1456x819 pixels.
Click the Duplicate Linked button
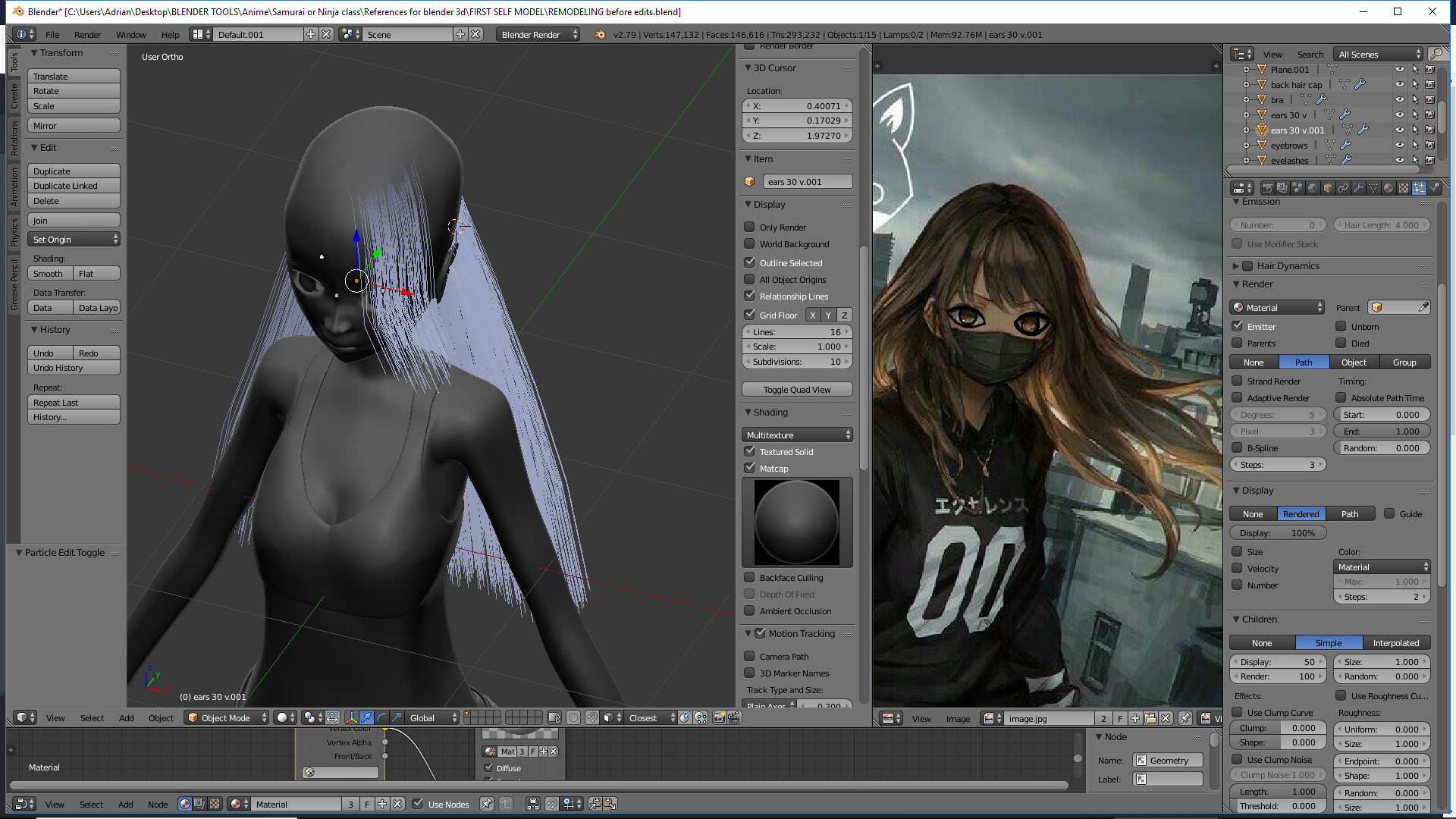[x=74, y=186]
